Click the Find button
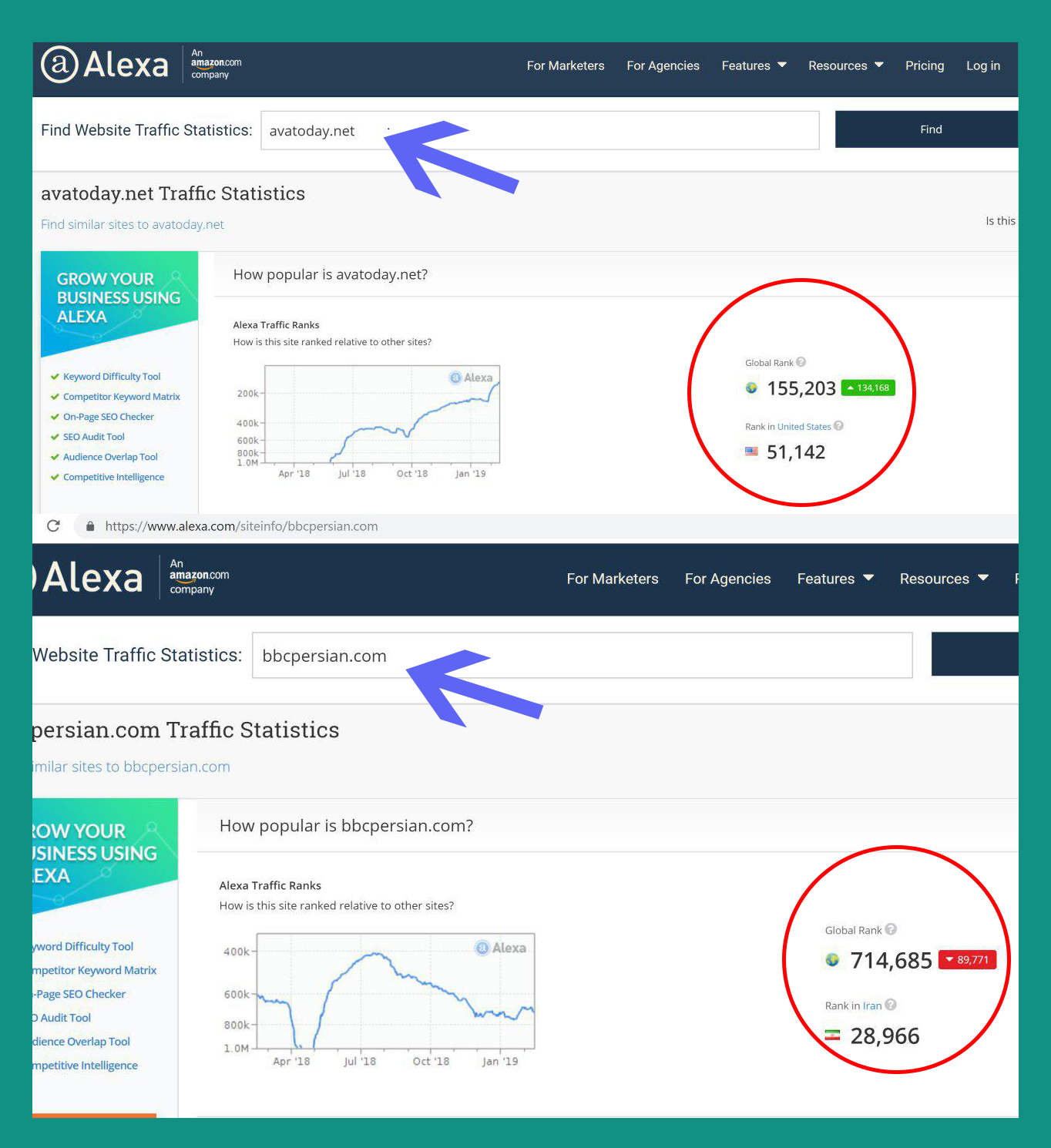Viewport: 1051px width, 1148px height. 926,129
